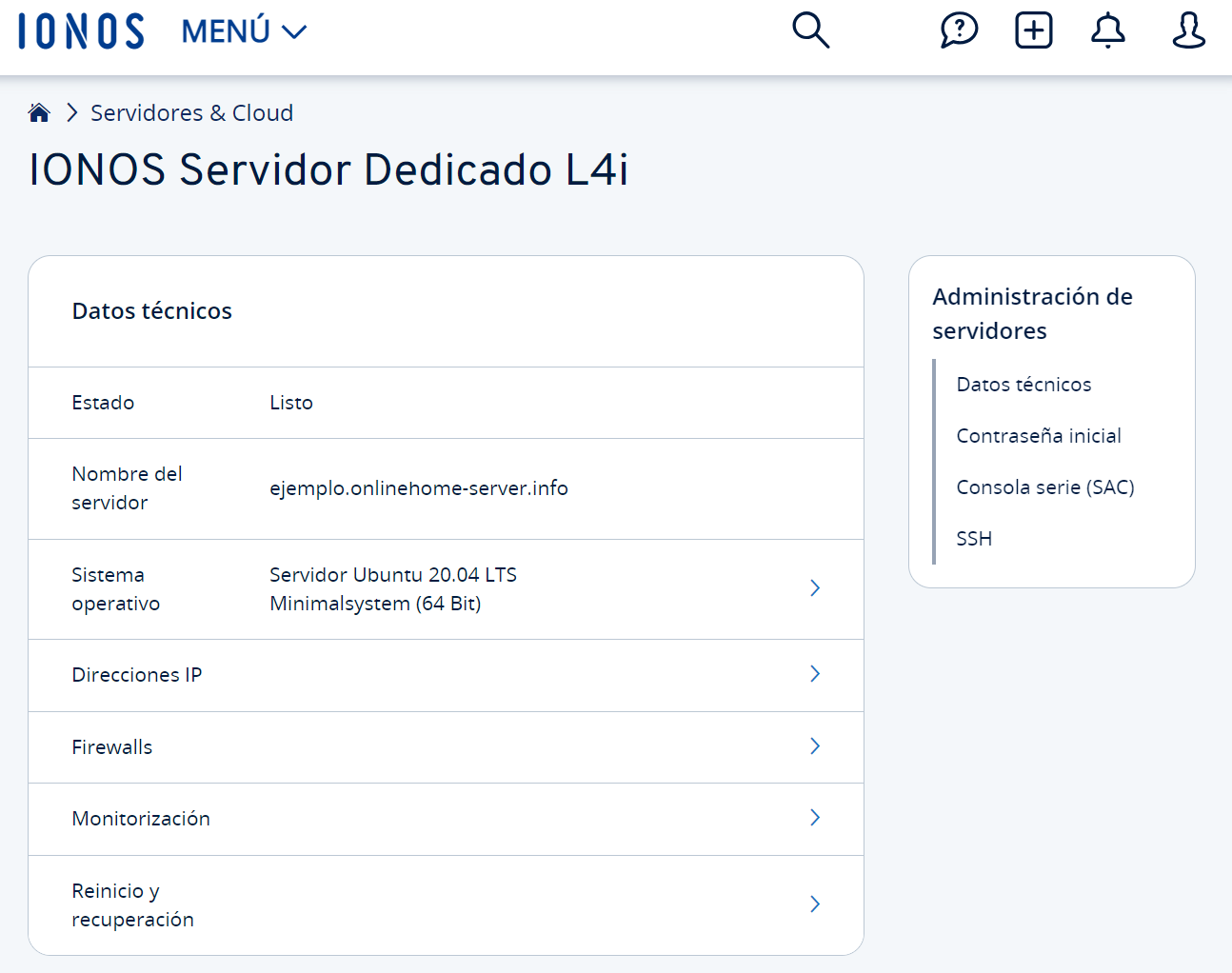Select Contraseña inicial in the sidebar
Screen dimensions: 1232x973
coord(1039,436)
